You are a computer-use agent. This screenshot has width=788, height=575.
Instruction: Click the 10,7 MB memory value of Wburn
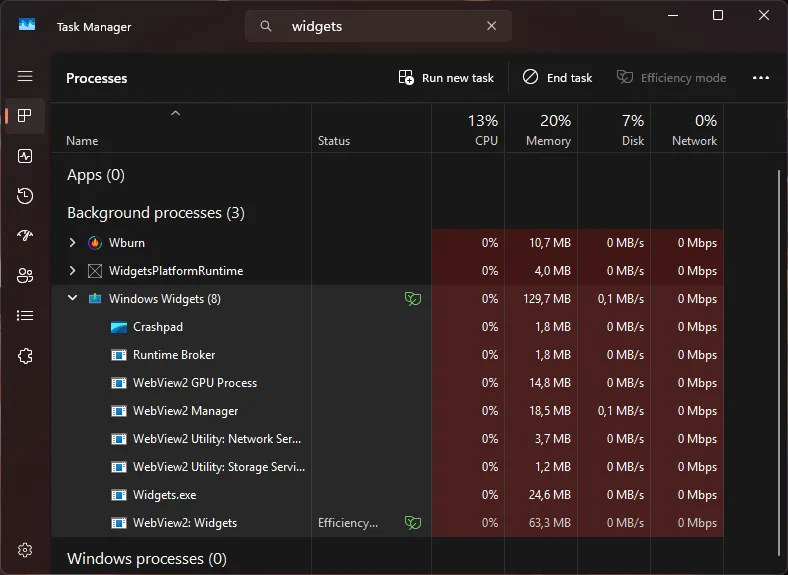click(550, 243)
